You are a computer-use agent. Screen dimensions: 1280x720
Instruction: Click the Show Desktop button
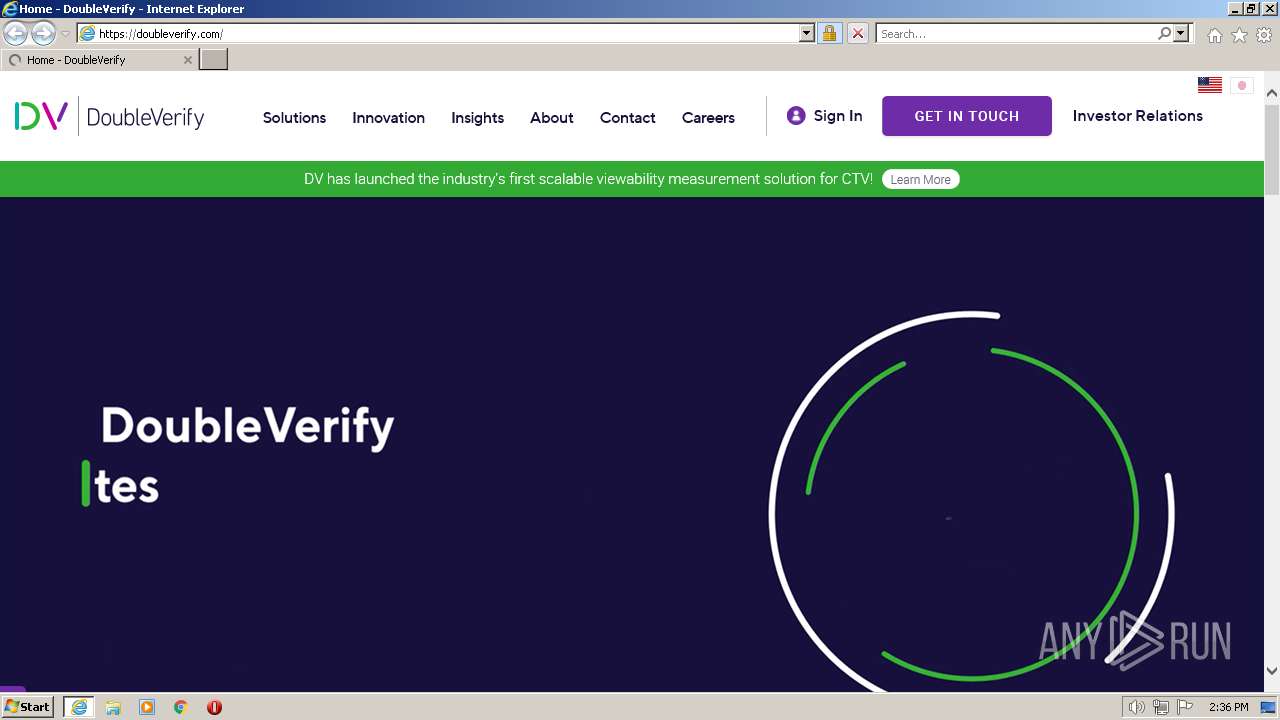(x=1269, y=707)
